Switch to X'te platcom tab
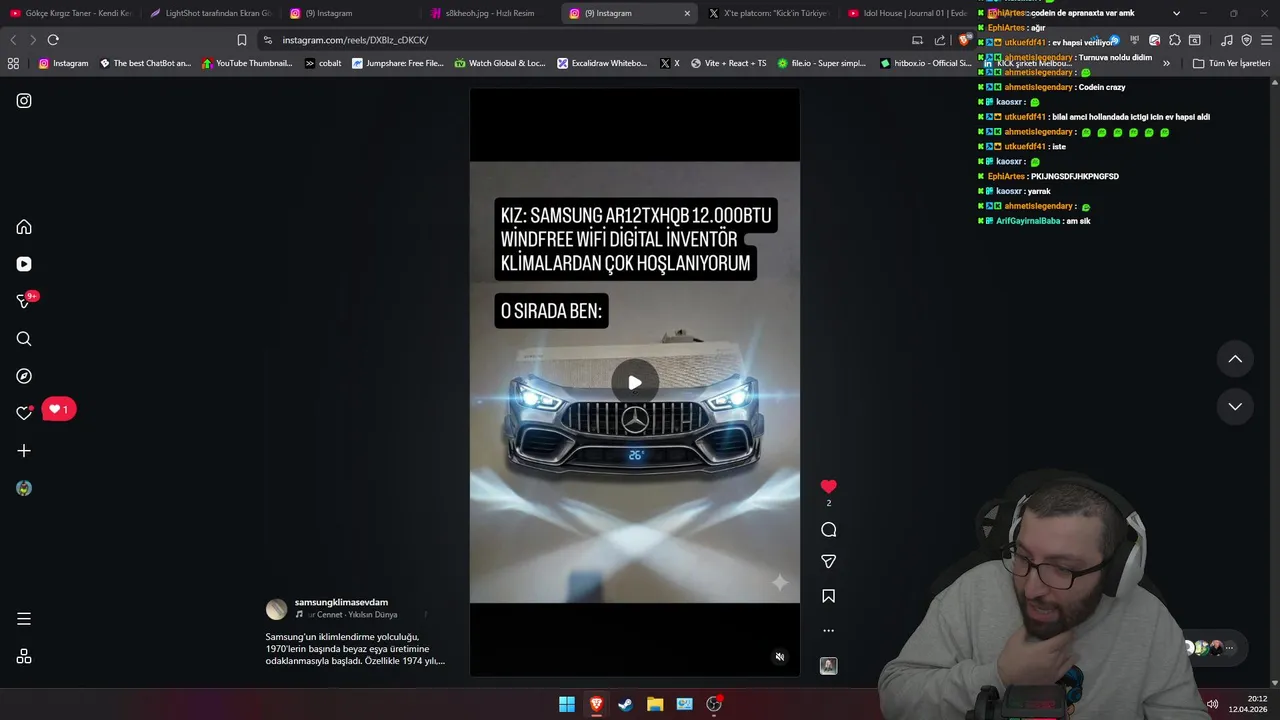The image size is (1280, 720). click(768, 14)
